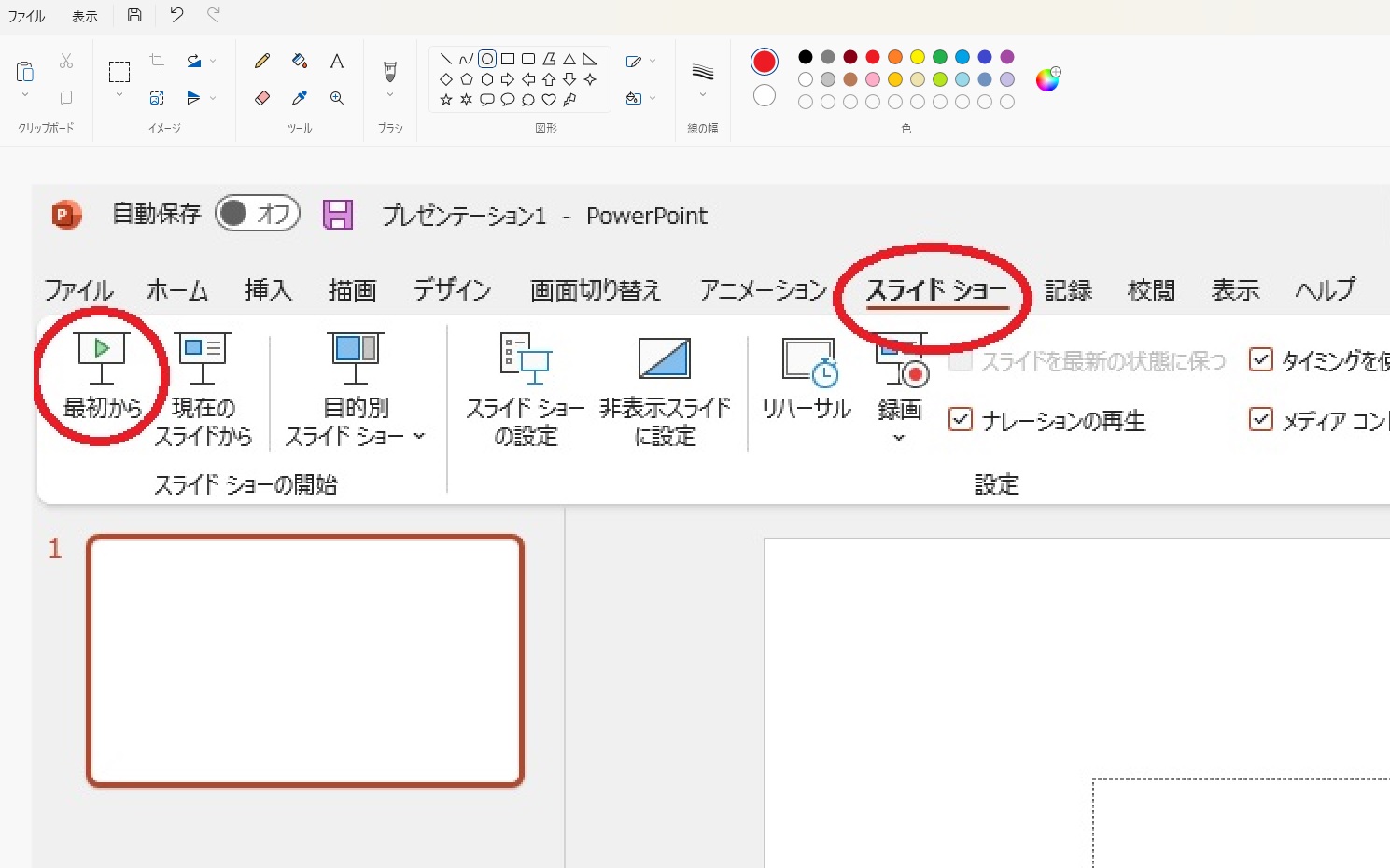Pick the heart shape in shapes gallery
This screenshot has height=868, width=1390.
click(x=549, y=100)
